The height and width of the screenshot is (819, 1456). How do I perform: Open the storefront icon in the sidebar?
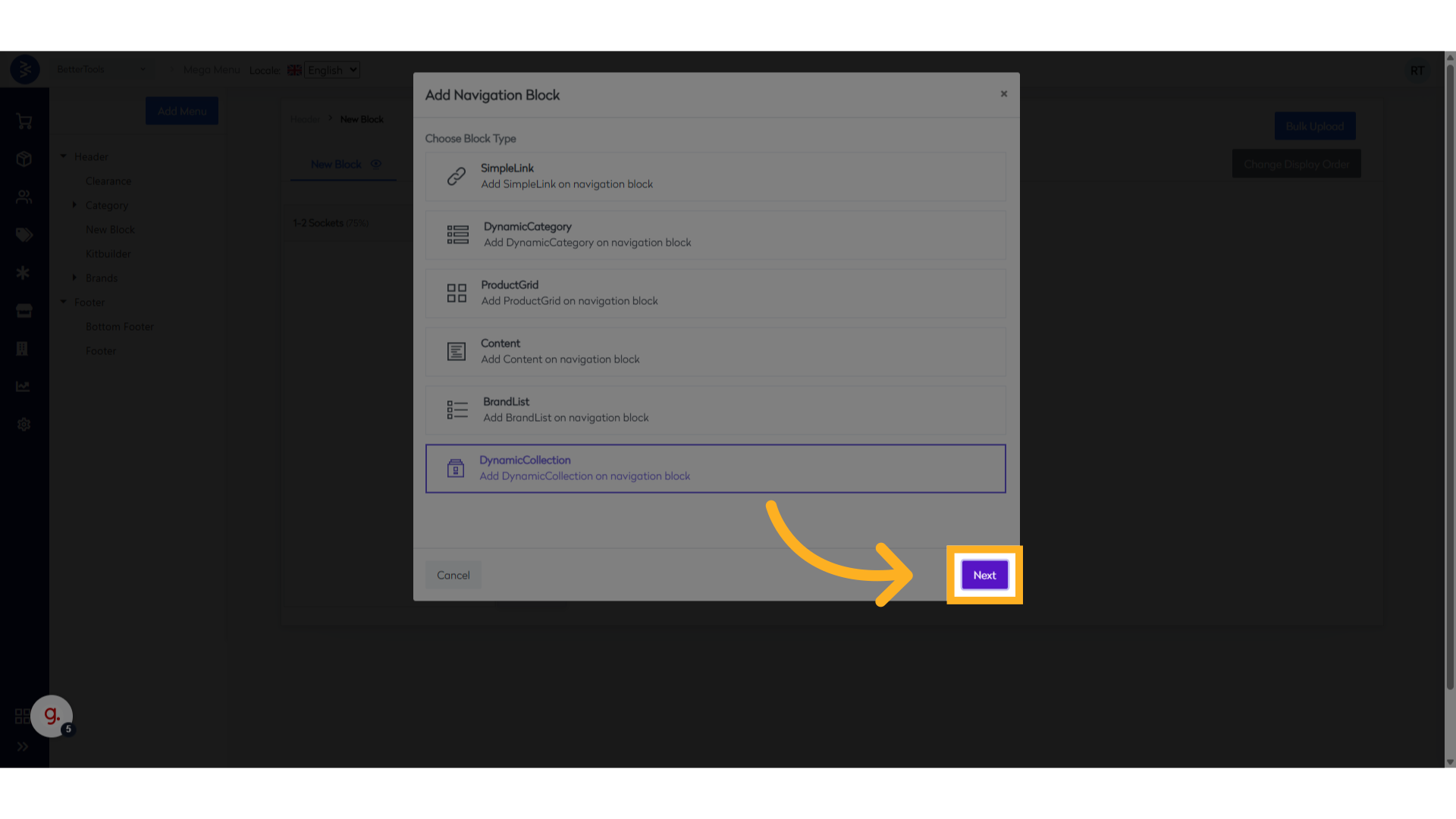[24, 311]
